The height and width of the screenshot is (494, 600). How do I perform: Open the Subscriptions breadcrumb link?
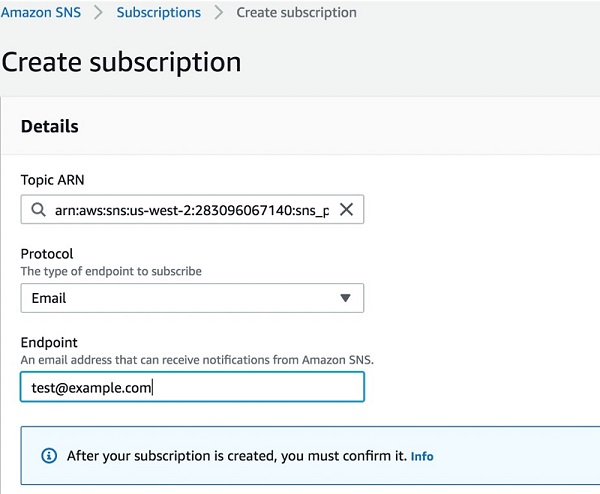click(x=158, y=12)
